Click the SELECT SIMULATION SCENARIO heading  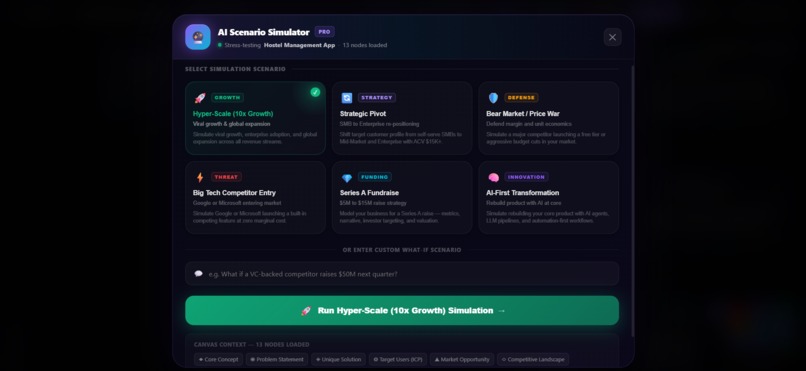235,69
